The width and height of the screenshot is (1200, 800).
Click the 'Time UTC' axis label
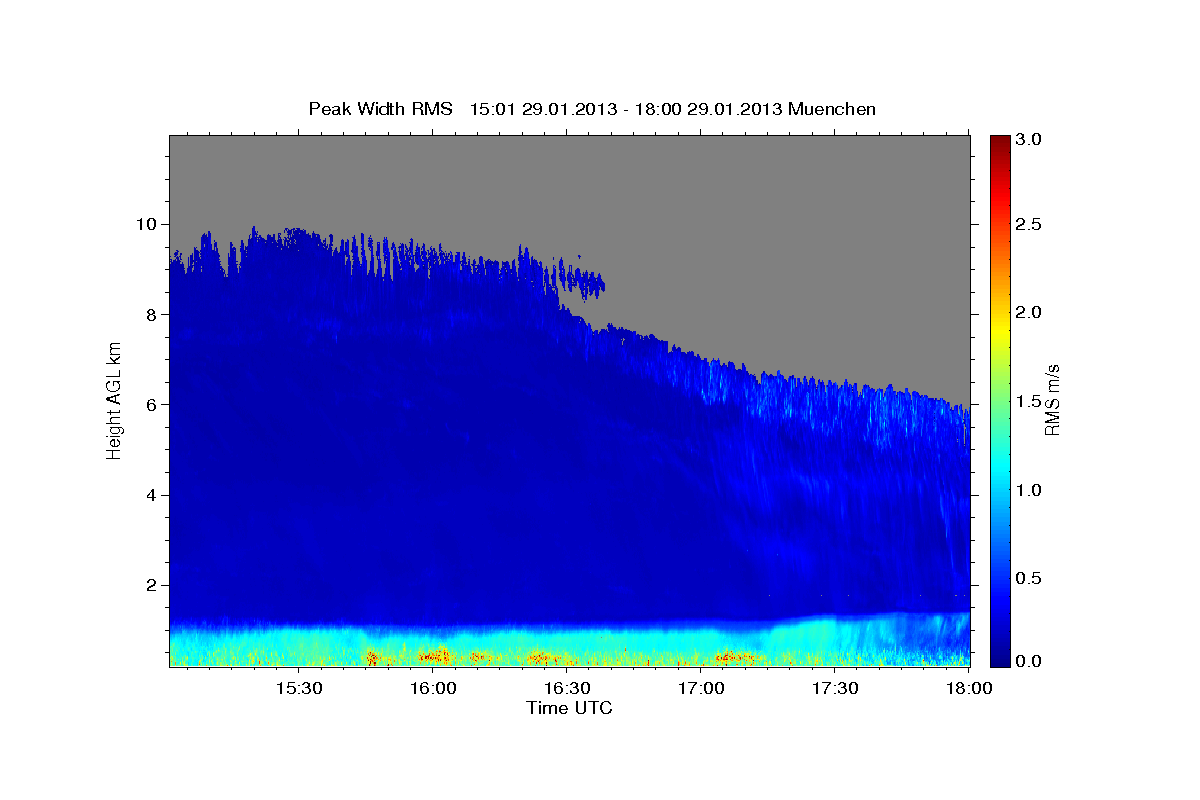click(x=569, y=708)
